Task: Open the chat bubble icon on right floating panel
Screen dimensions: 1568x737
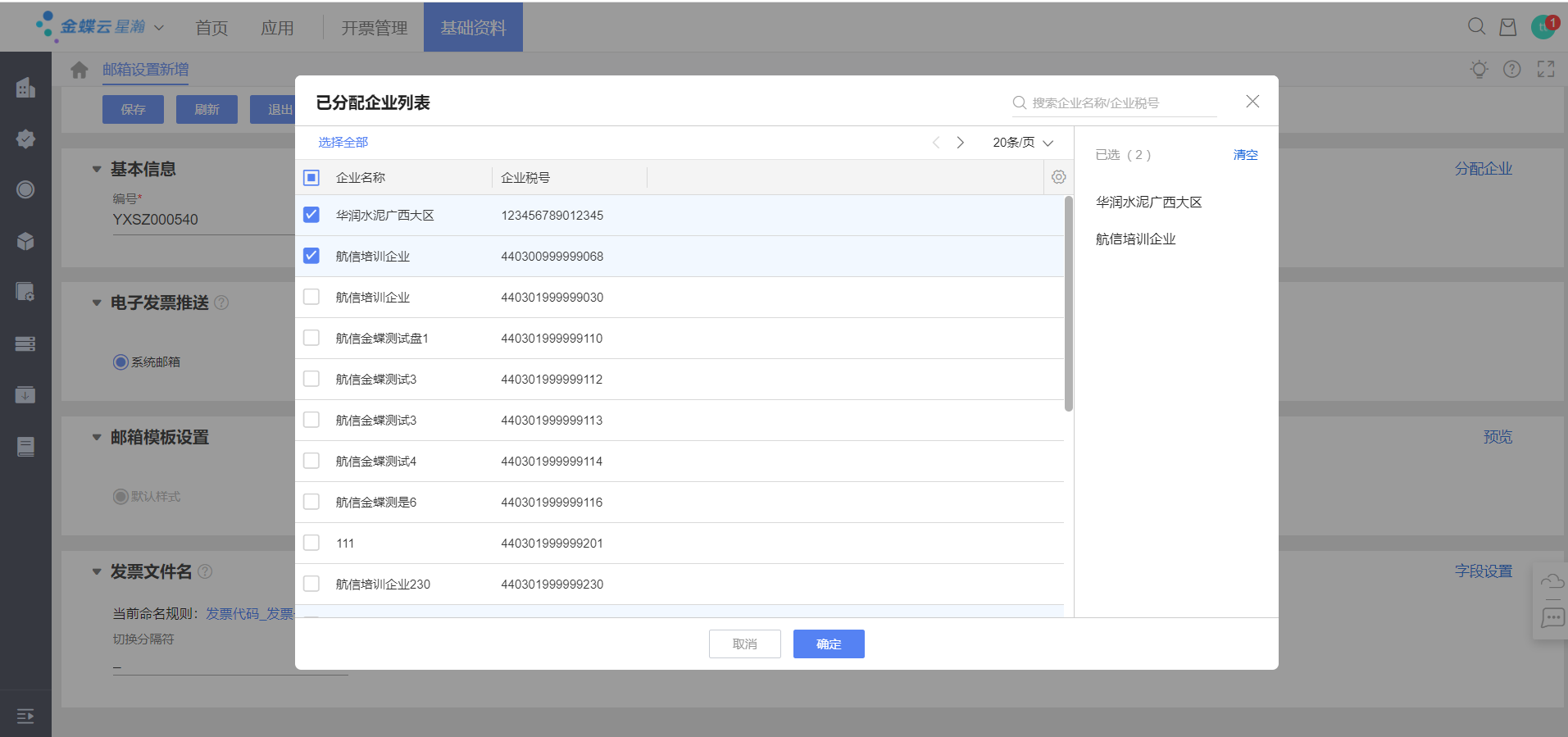Action: click(x=1552, y=617)
